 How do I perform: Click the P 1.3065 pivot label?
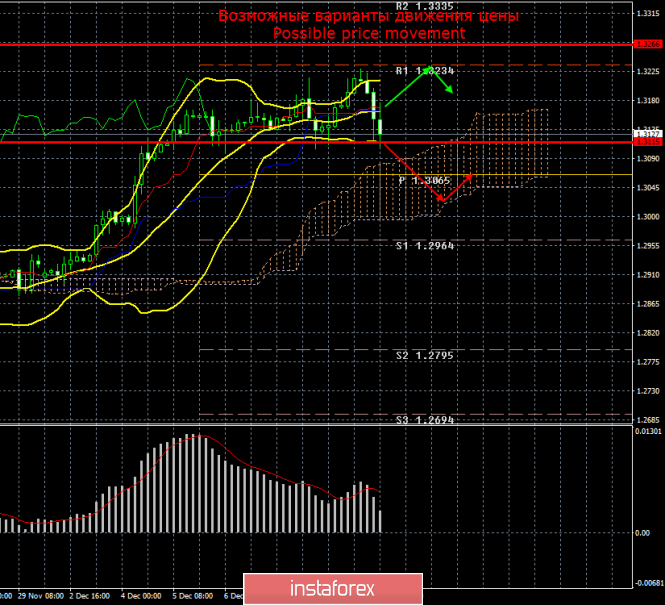[x=426, y=181]
